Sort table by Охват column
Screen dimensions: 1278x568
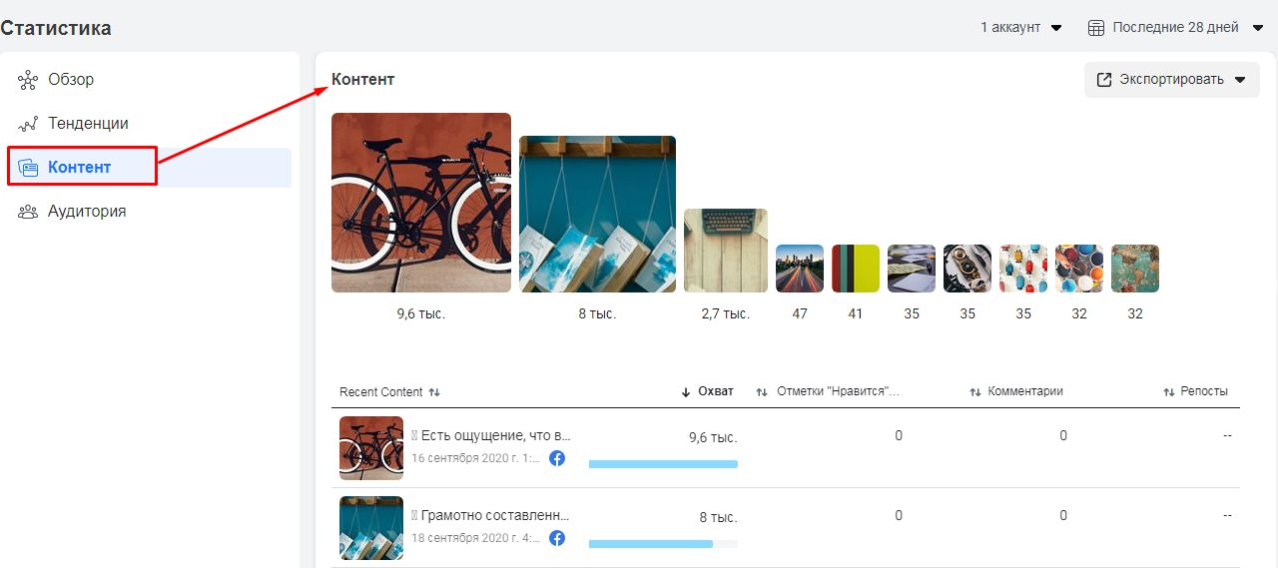coord(707,392)
